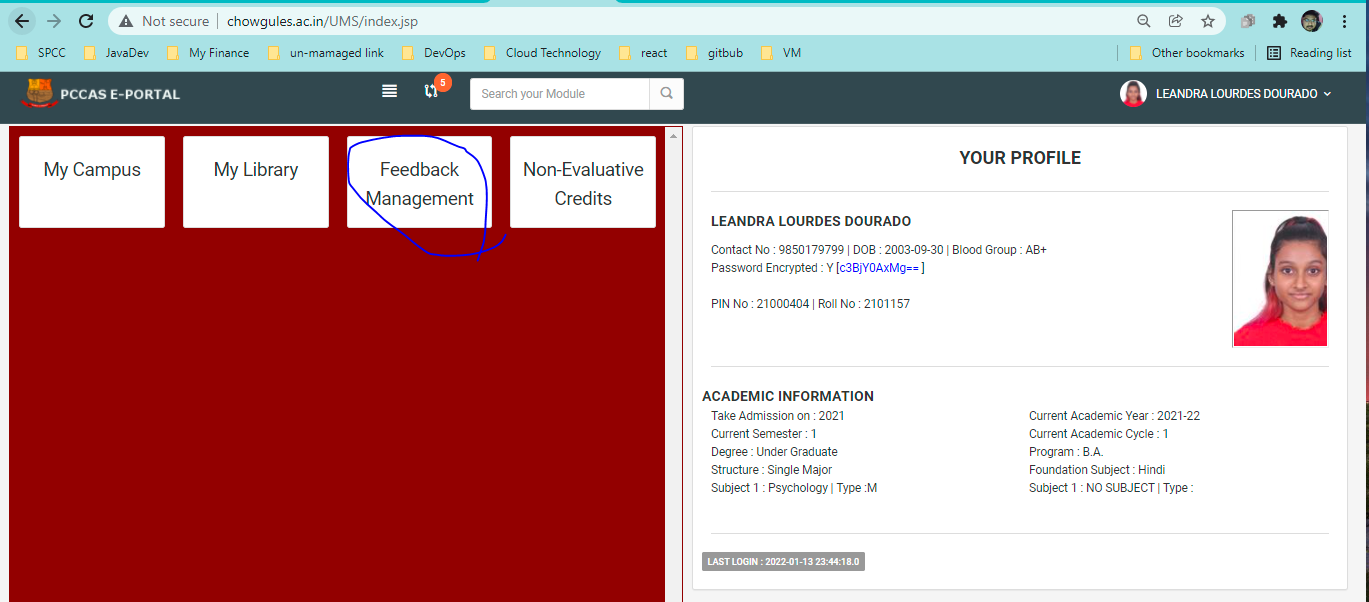Click Program : B.A. text

(x=1066, y=452)
